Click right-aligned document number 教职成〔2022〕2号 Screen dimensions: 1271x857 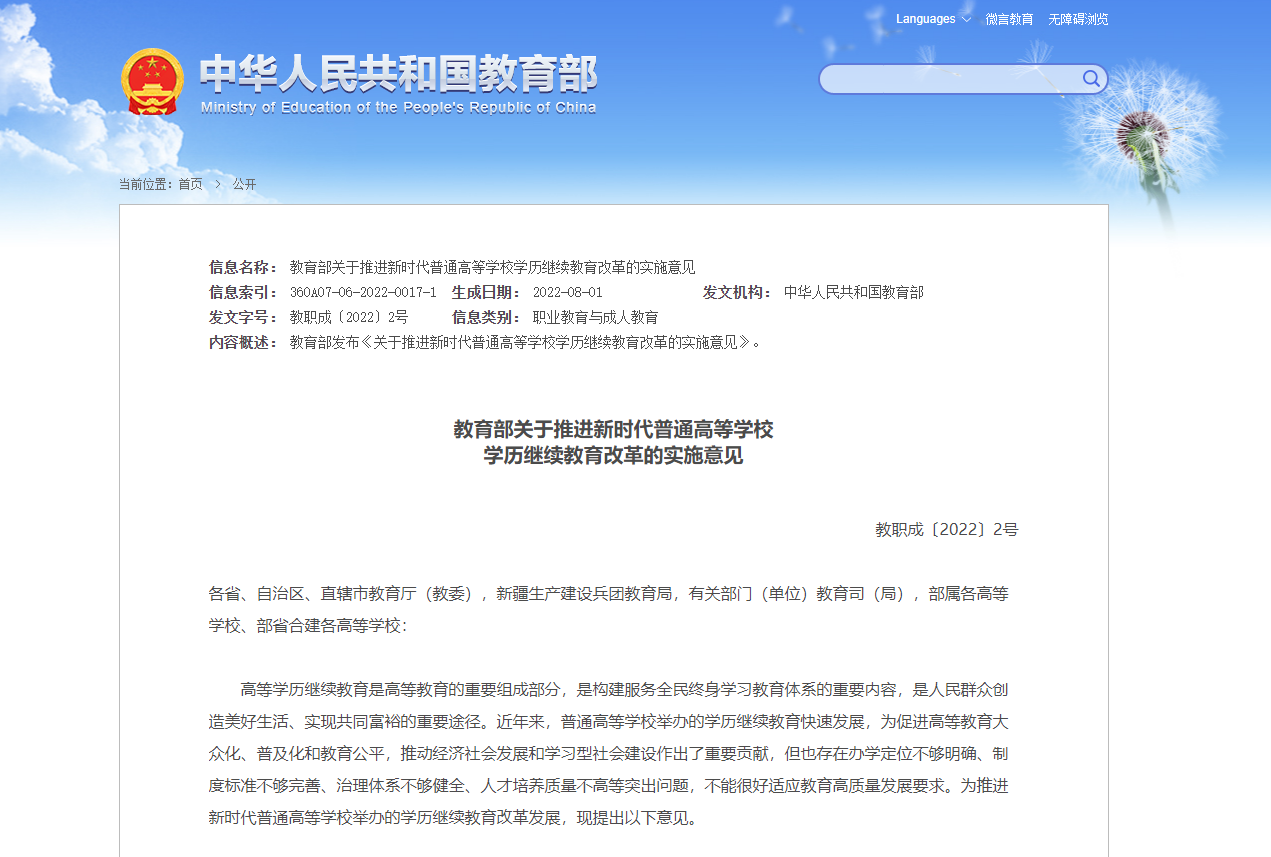point(946,529)
